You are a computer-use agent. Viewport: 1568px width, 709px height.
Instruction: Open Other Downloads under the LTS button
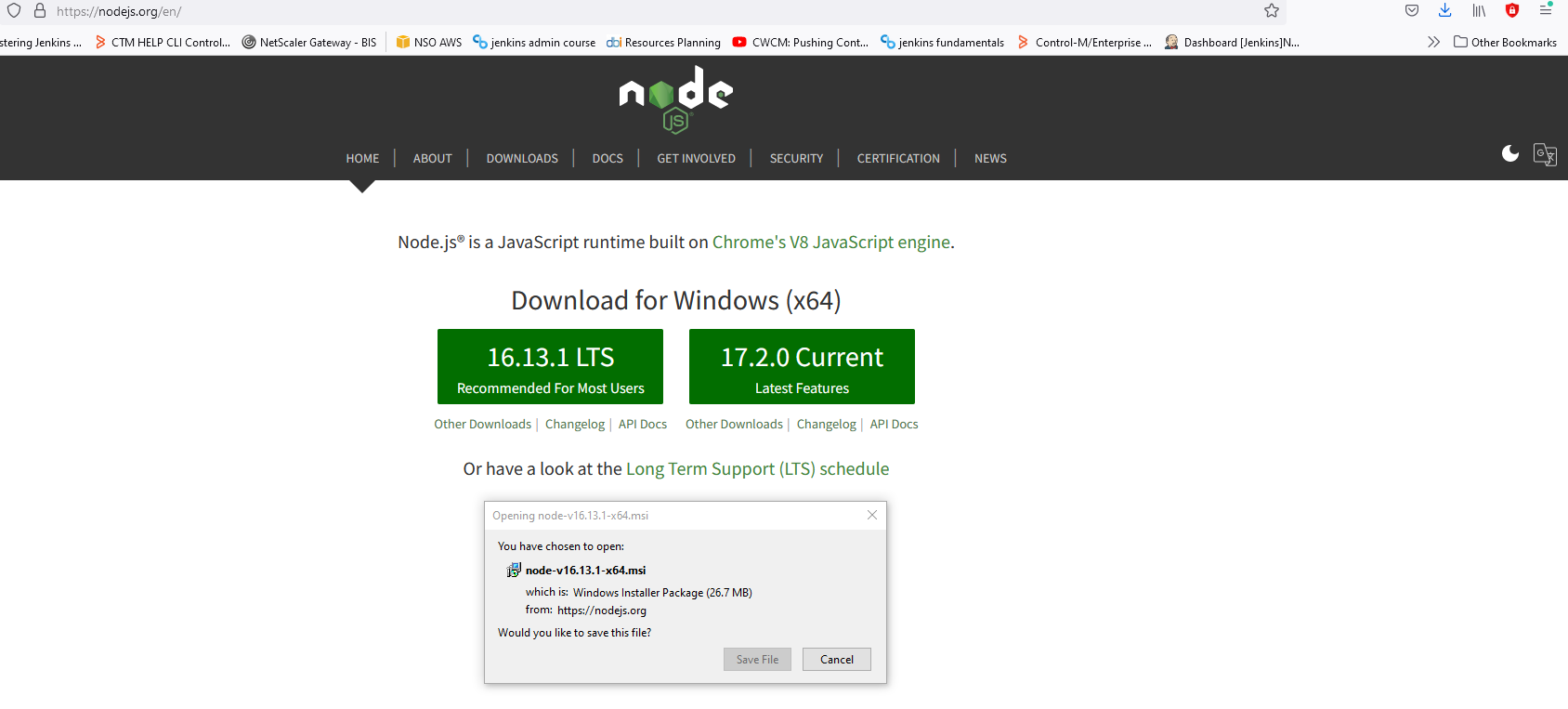tap(483, 424)
